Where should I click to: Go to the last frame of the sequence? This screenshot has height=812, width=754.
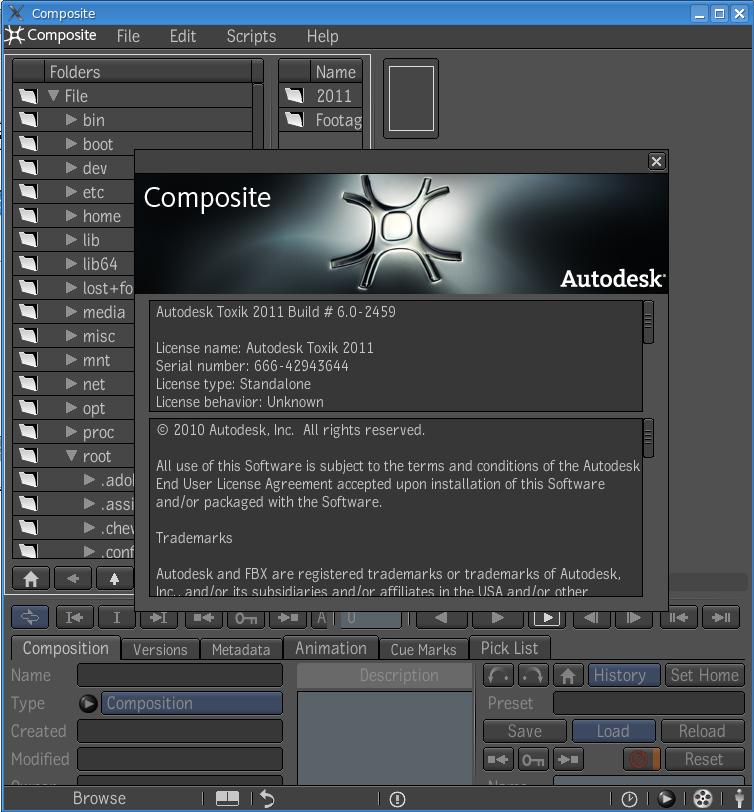click(721, 617)
